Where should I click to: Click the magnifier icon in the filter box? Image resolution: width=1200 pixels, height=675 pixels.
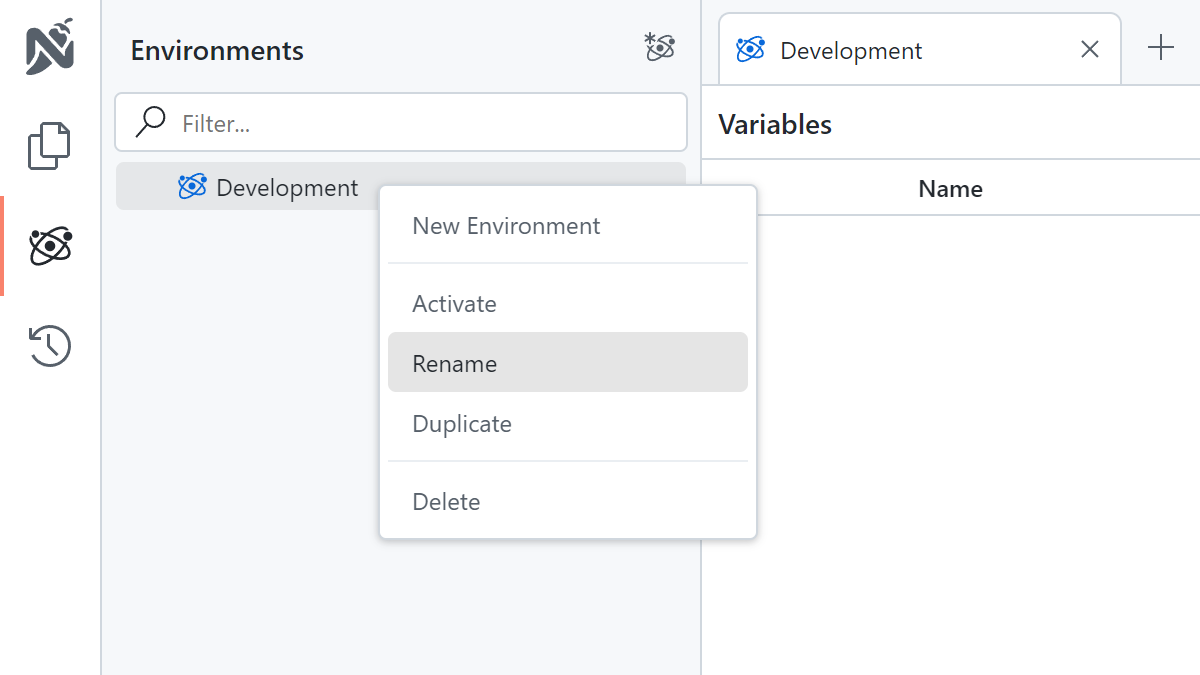[151, 122]
